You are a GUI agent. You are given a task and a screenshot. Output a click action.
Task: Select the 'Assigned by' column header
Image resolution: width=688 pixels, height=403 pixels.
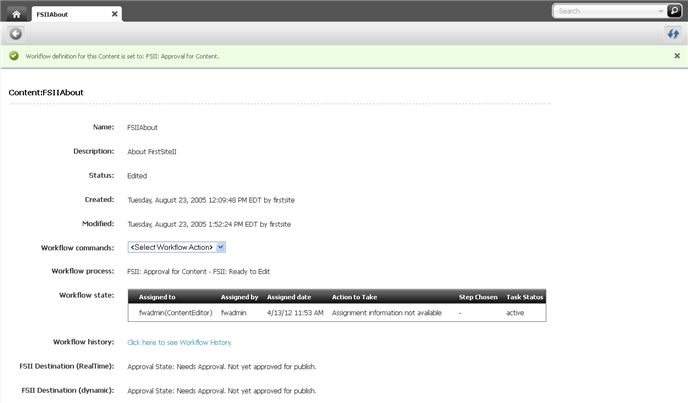239,297
